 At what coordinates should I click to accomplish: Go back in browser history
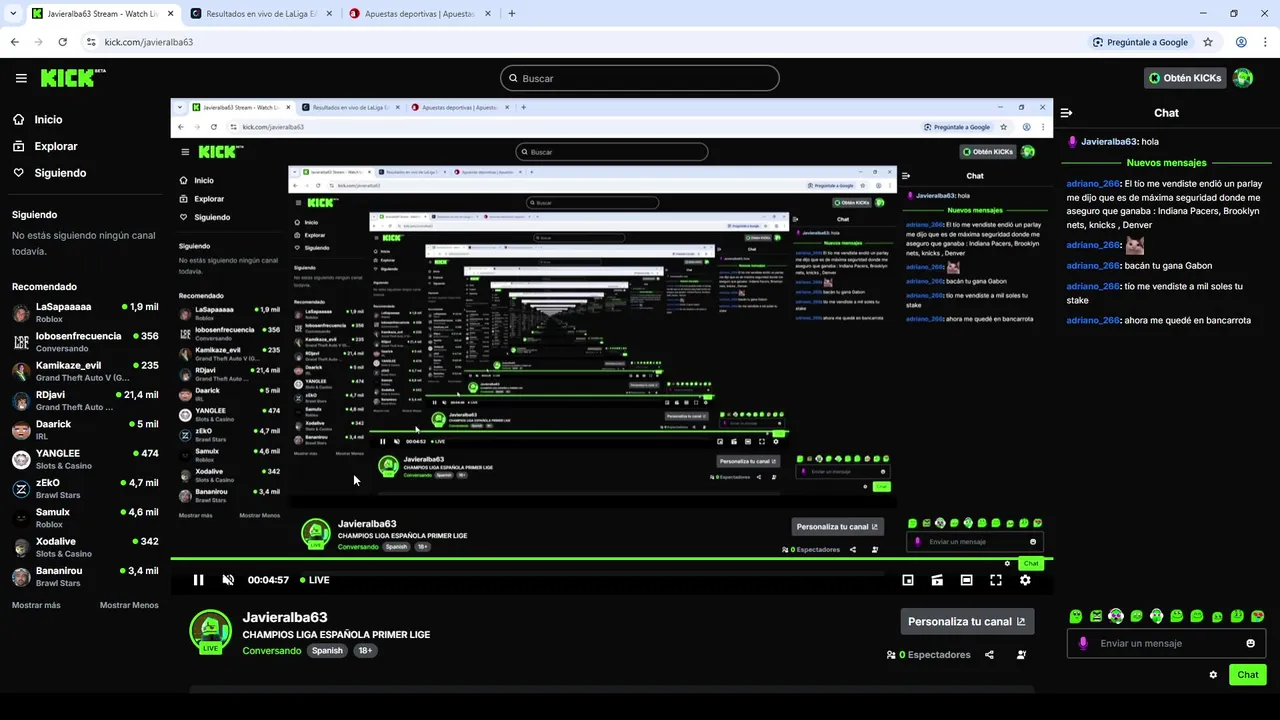point(14,42)
